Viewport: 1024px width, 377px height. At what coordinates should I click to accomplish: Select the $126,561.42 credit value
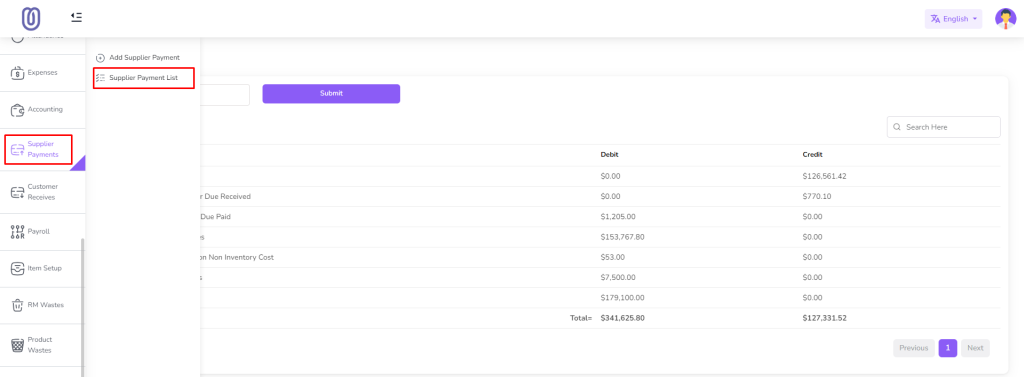click(825, 176)
